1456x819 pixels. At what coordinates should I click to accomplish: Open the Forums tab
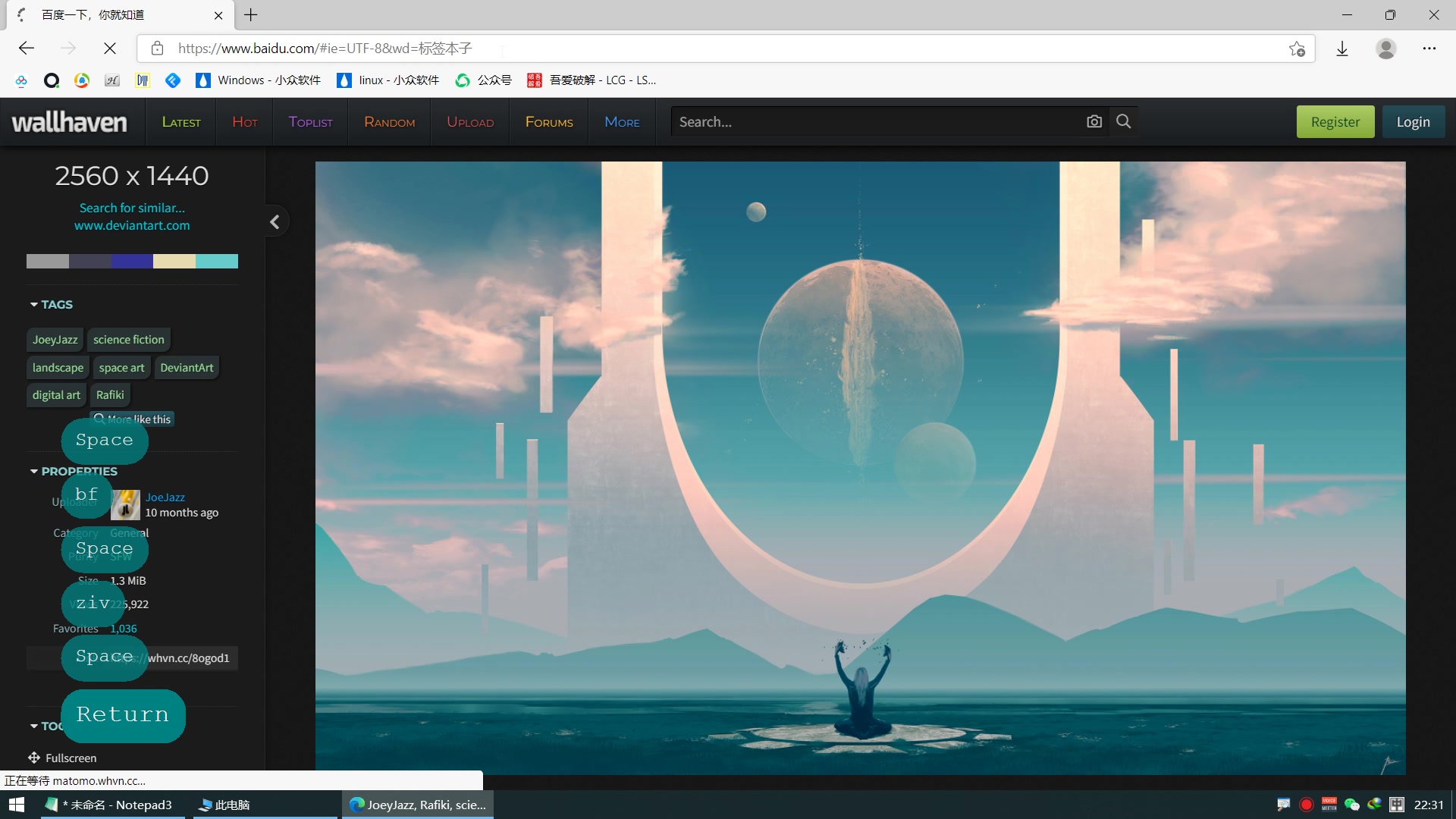(549, 122)
